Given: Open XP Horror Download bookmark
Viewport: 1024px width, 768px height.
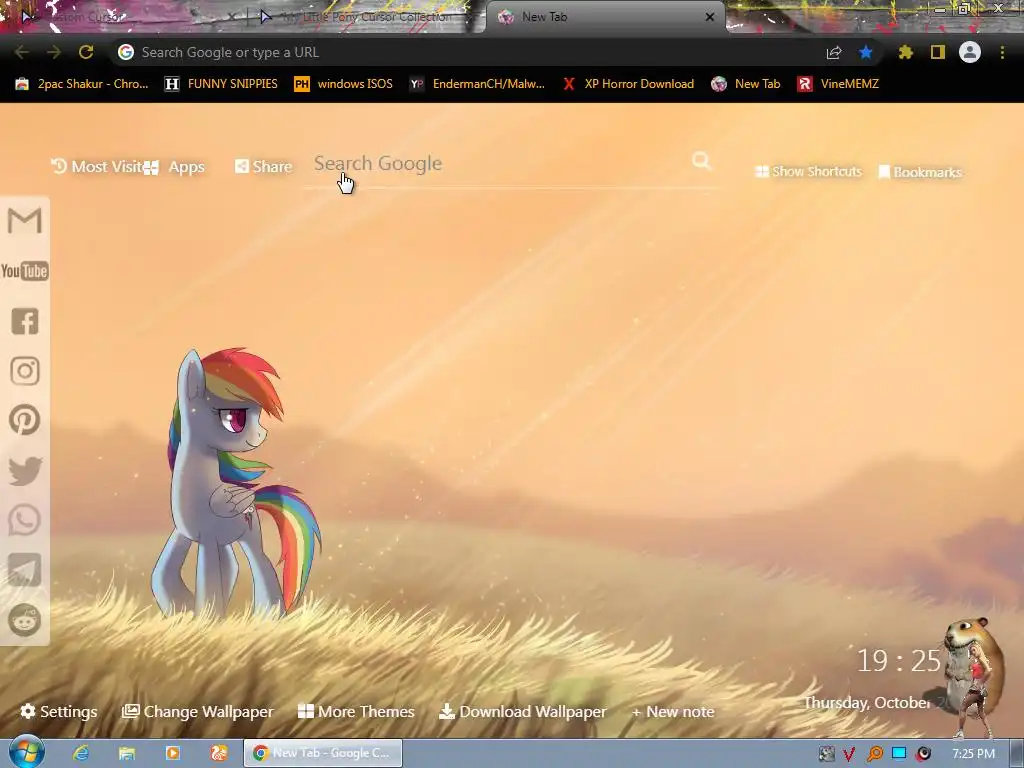Looking at the screenshot, I should pyautogui.click(x=628, y=84).
